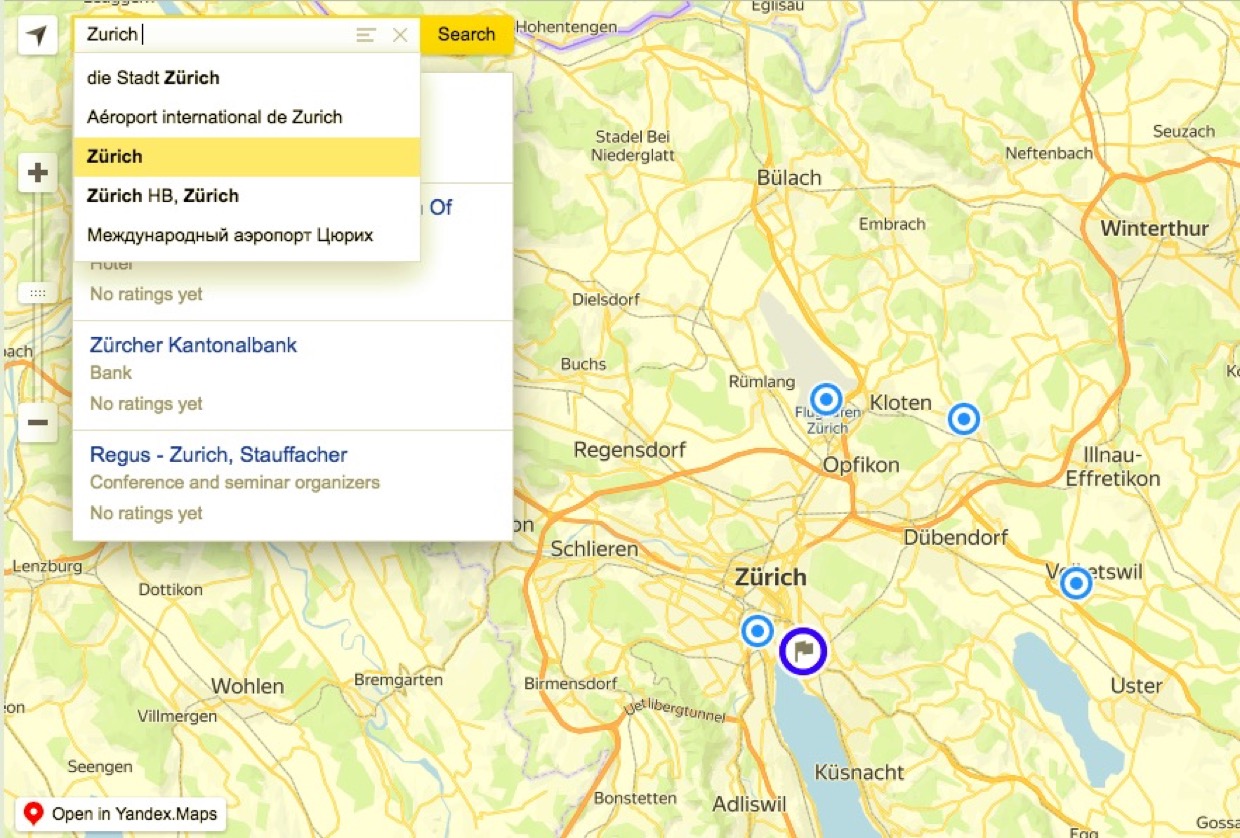1240x838 pixels.
Task: Click the Bülach town label
Action: click(x=789, y=178)
